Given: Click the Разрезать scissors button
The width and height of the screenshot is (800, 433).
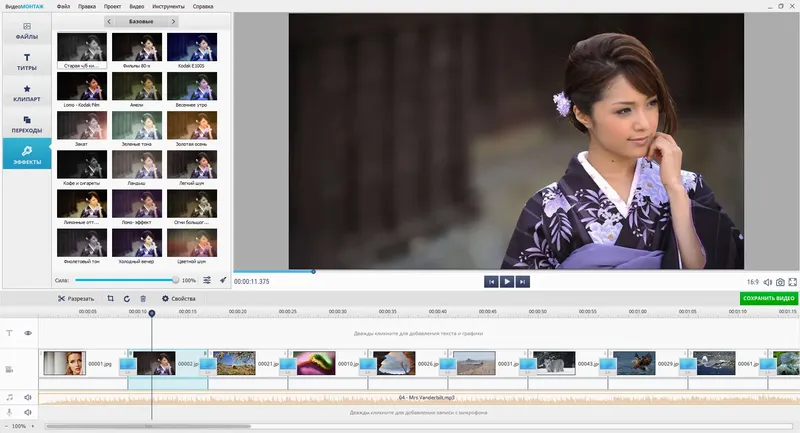Looking at the screenshot, I should click(76, 298).
